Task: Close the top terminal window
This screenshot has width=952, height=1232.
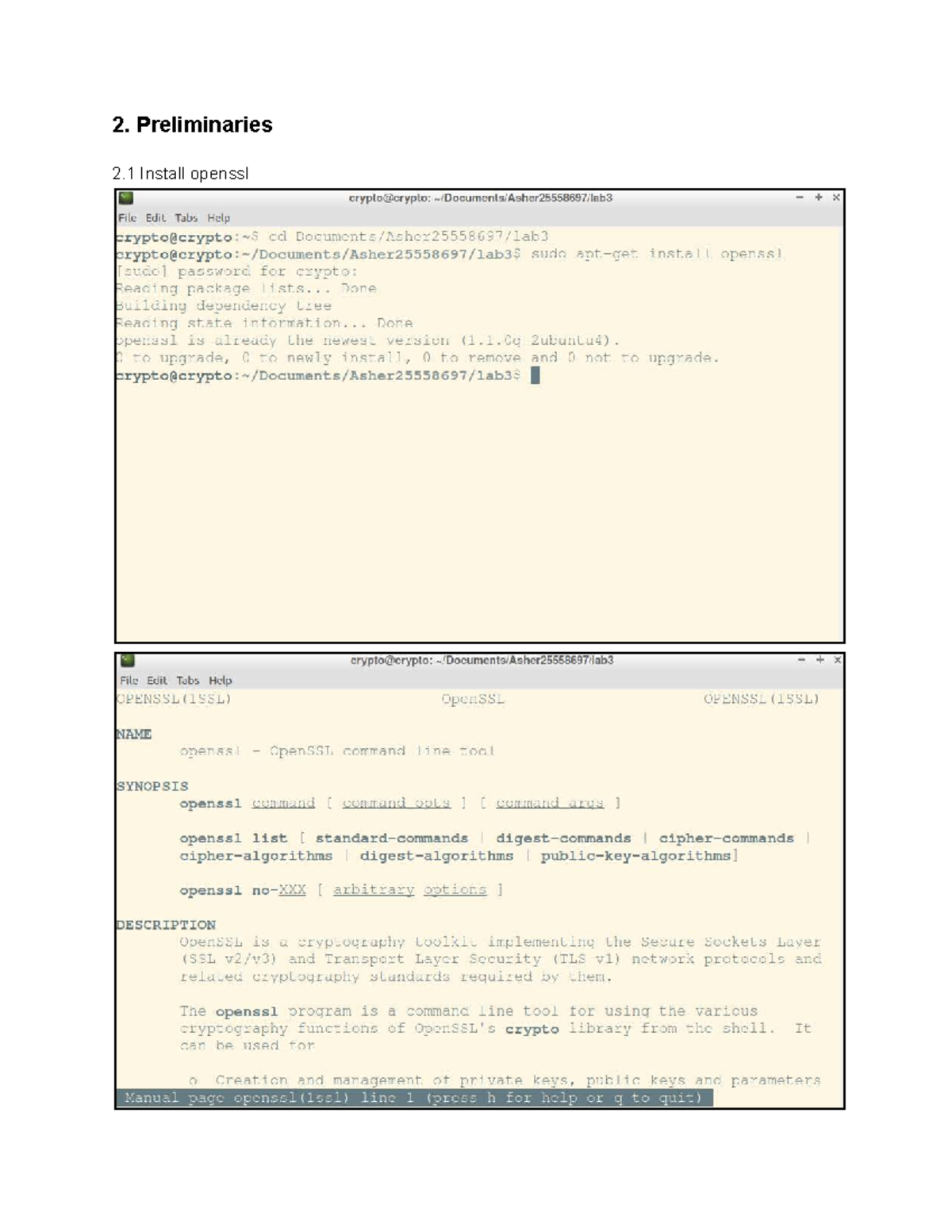Action: [836, 198]
